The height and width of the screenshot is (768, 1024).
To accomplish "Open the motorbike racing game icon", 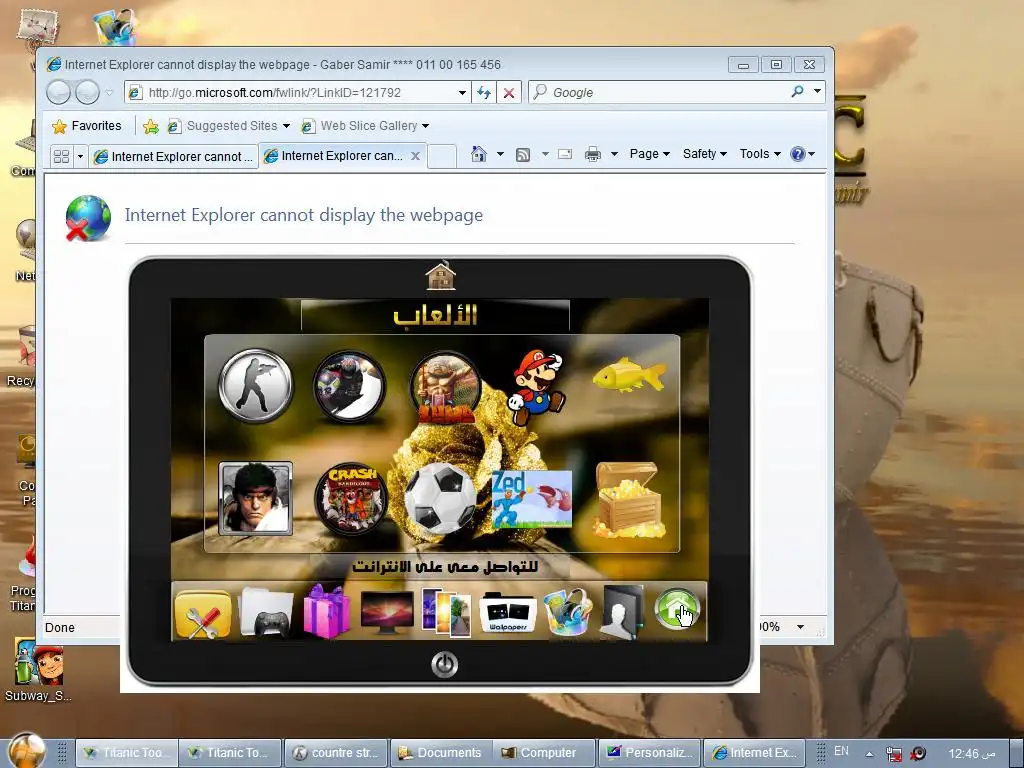I will [x=349, y=385].
